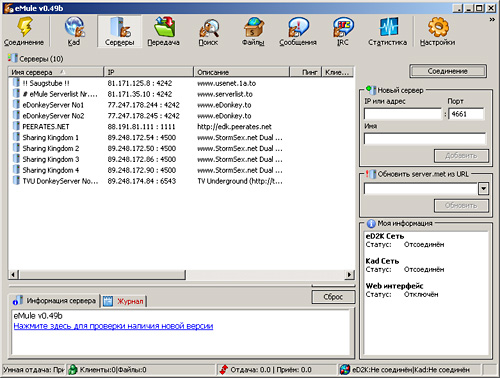The image size is (500, 378).
Task: Click IP cell 88.191.81.111 : 1111
Action: 141,126
